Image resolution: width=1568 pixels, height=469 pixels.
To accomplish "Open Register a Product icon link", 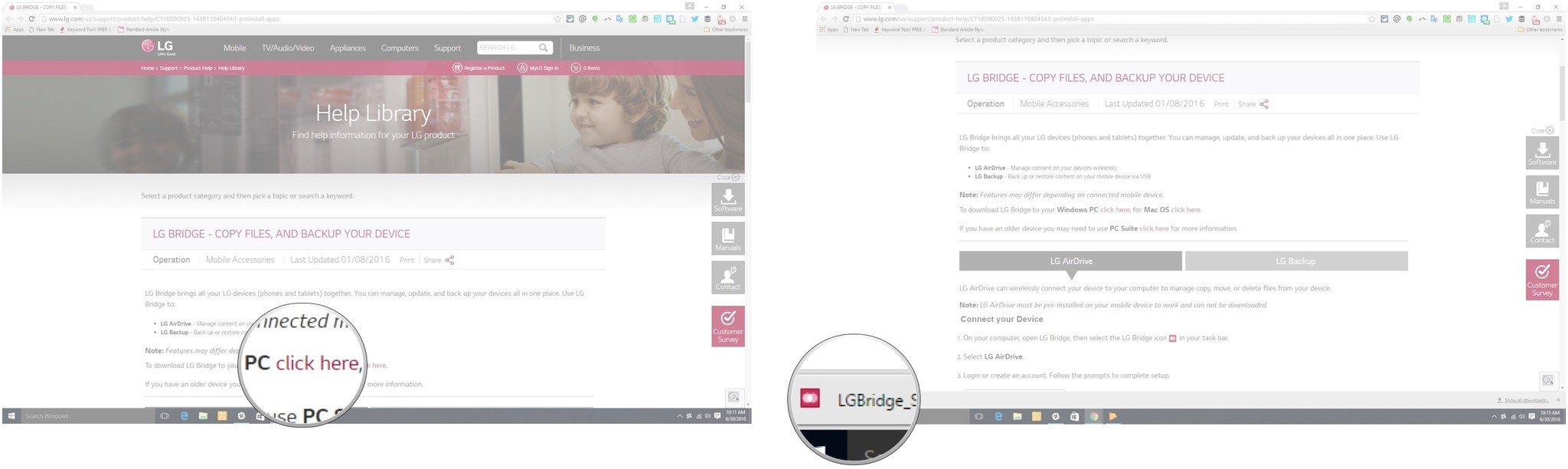I will (x=479, y=68).
